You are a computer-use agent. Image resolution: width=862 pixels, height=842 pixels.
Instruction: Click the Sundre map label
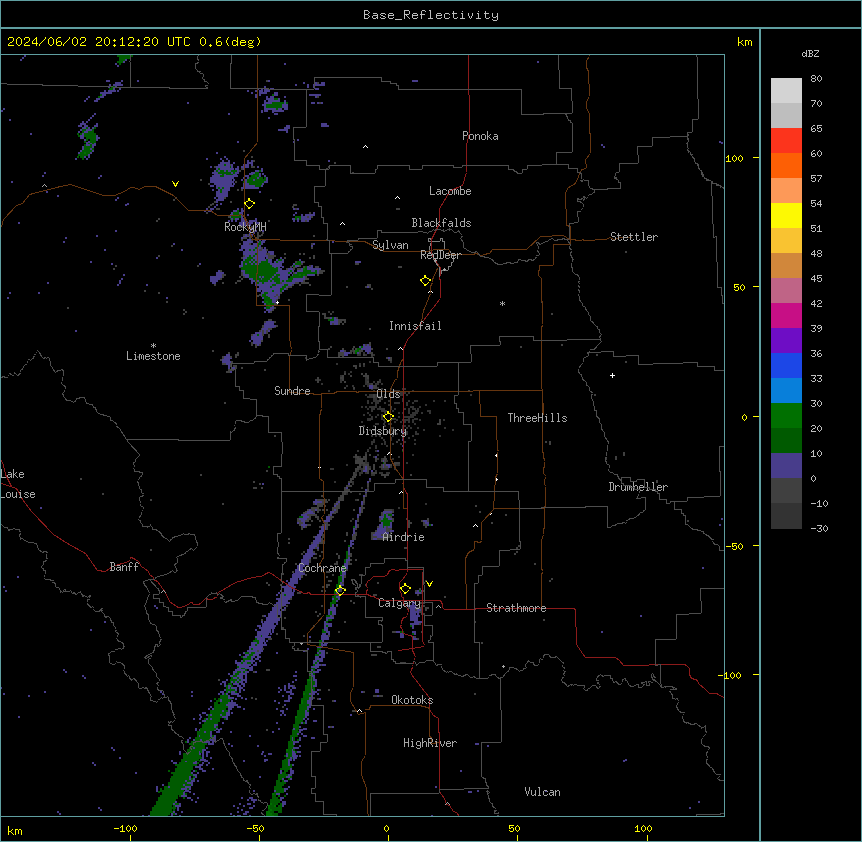pos(292,391)
